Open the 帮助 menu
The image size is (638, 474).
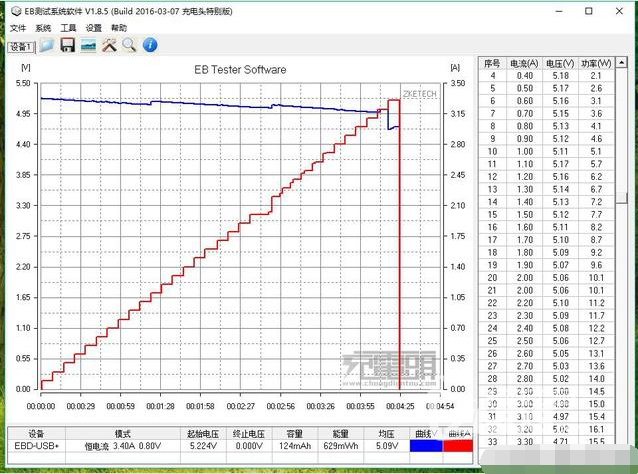(x=119, y=28)
